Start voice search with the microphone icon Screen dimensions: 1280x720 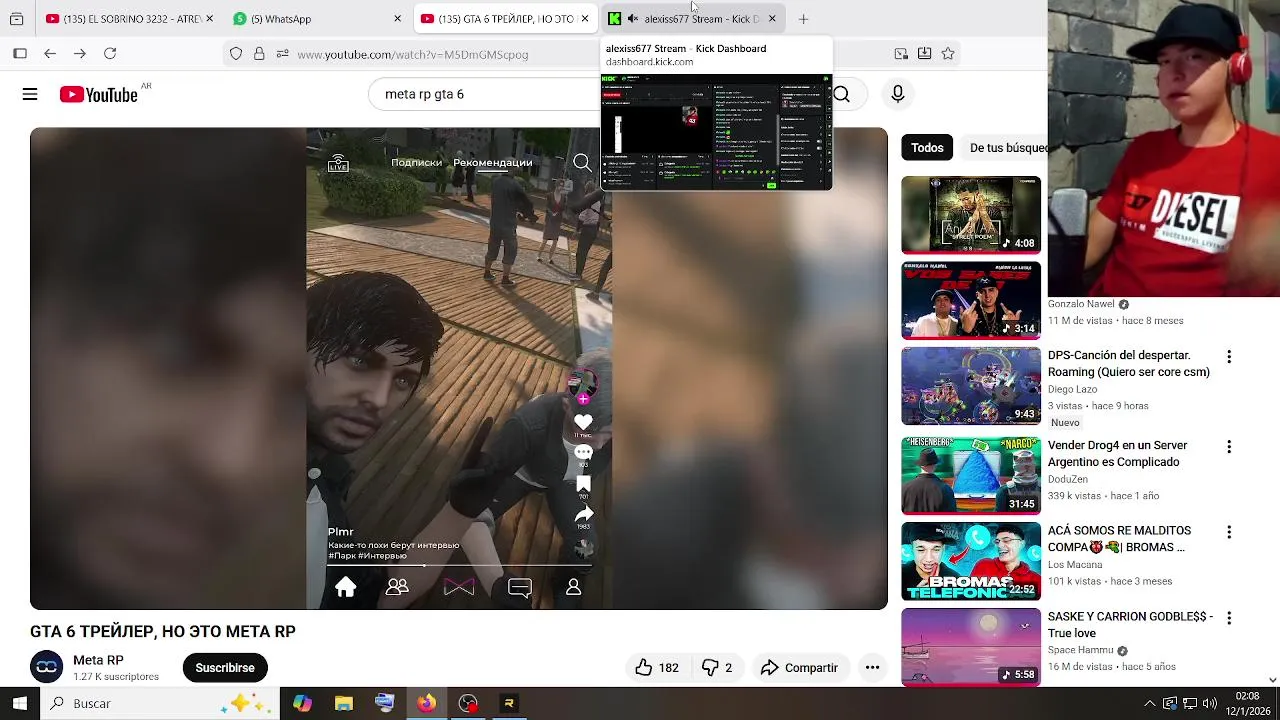point(897,94)
